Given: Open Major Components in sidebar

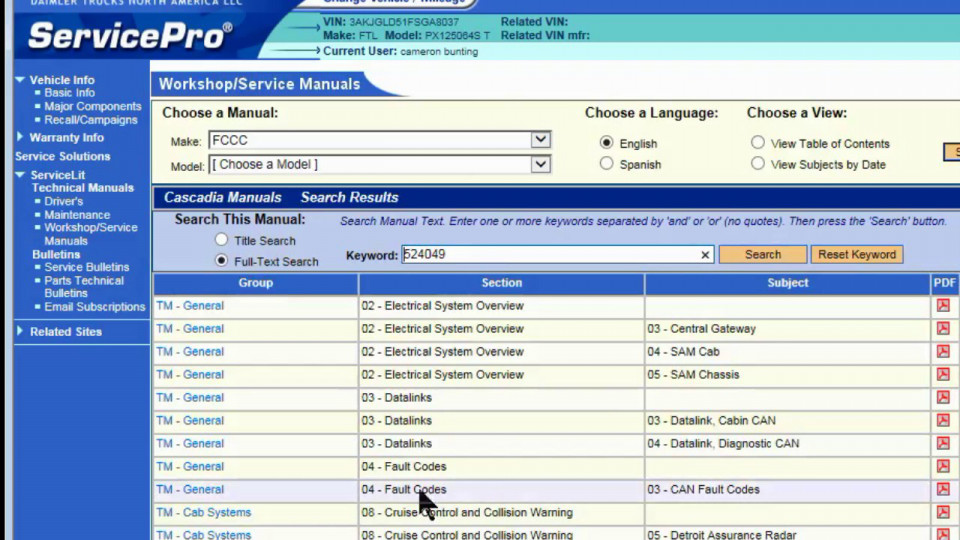Looking at the screenshot, I should click(92, 106).
